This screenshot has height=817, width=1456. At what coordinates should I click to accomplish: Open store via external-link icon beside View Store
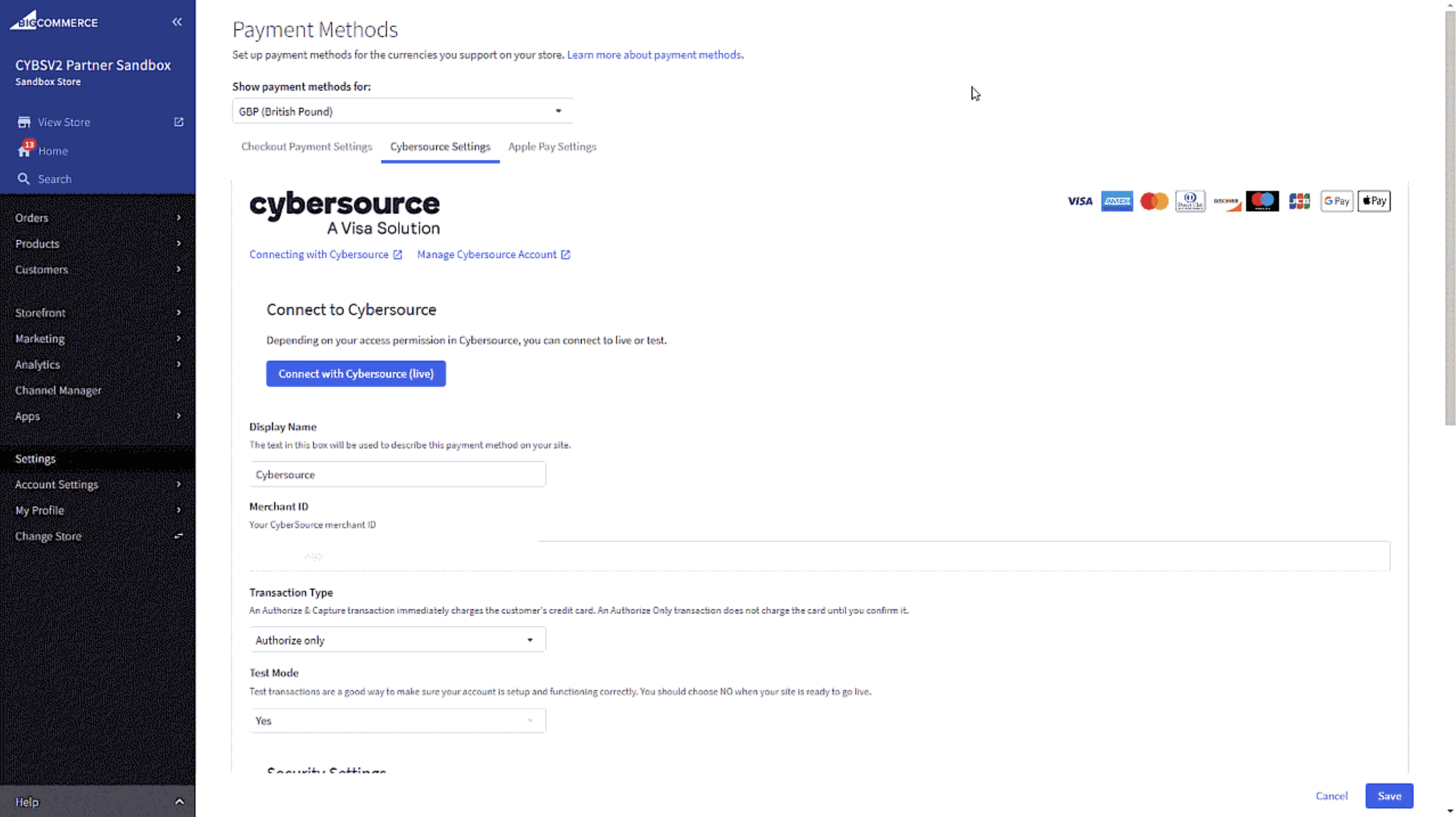point(178,122)
